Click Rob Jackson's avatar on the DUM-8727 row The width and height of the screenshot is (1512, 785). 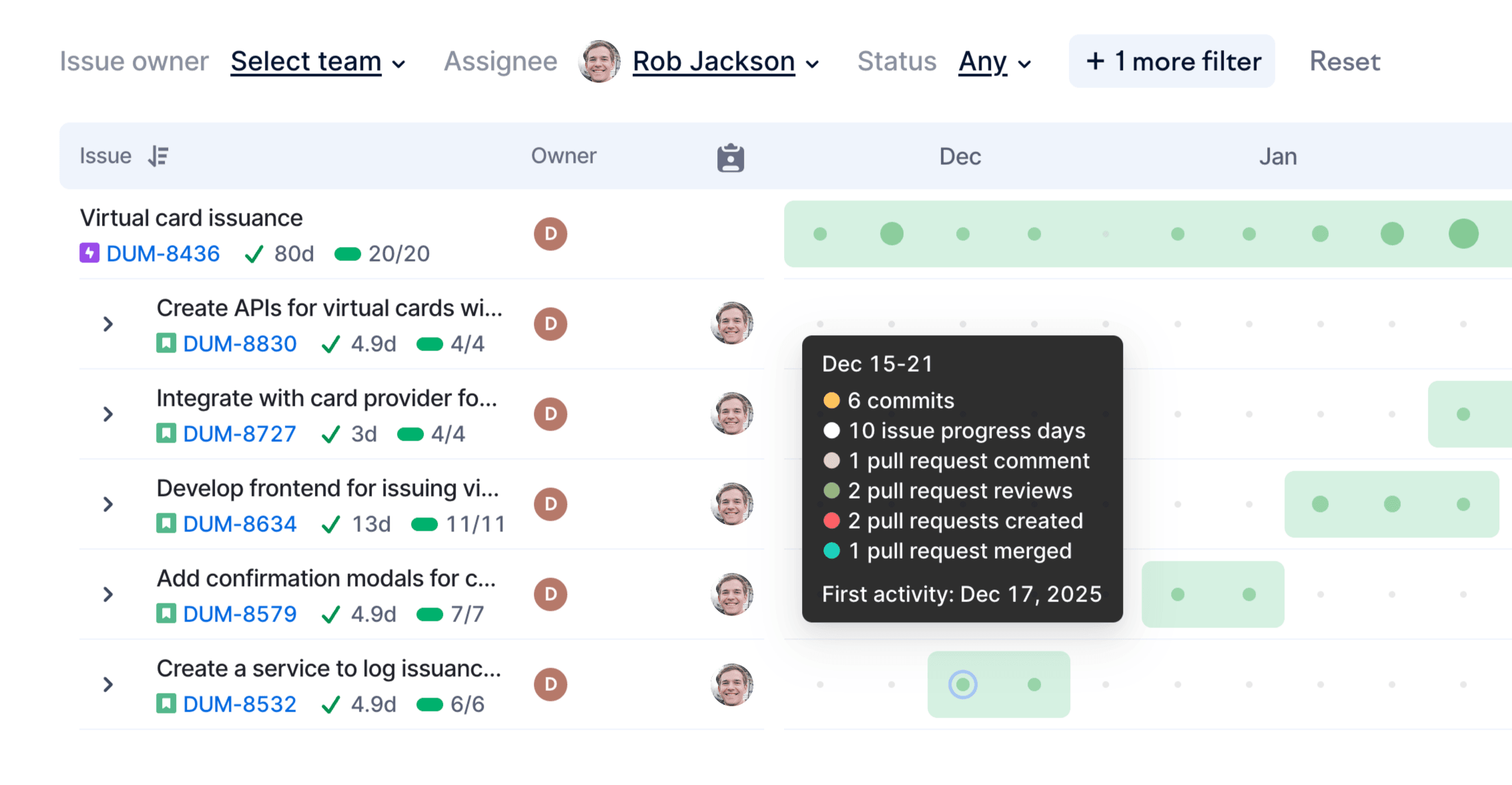pyautogui.click(x=732, y=414)
